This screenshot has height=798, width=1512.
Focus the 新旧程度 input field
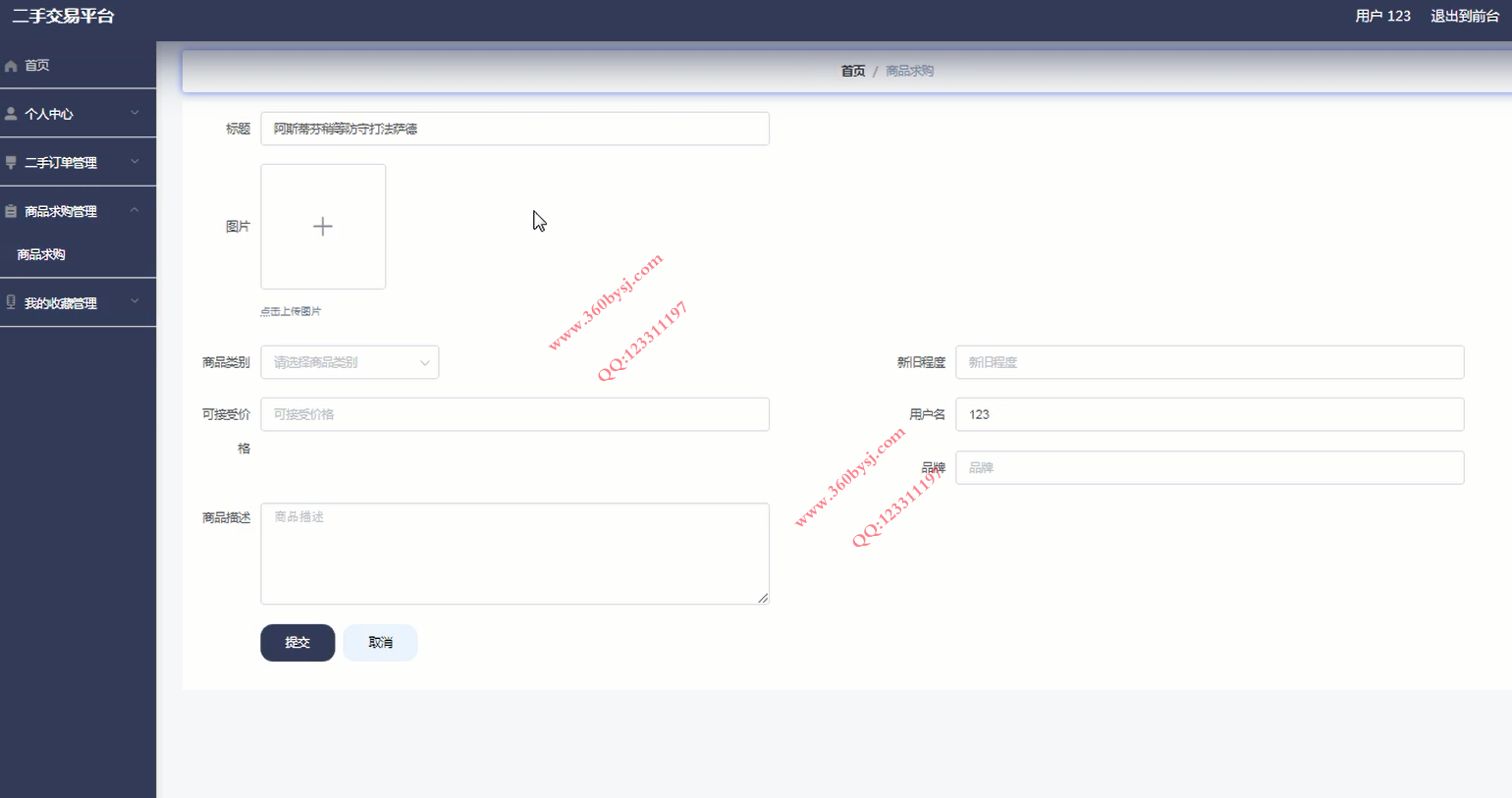[1210, 362]
